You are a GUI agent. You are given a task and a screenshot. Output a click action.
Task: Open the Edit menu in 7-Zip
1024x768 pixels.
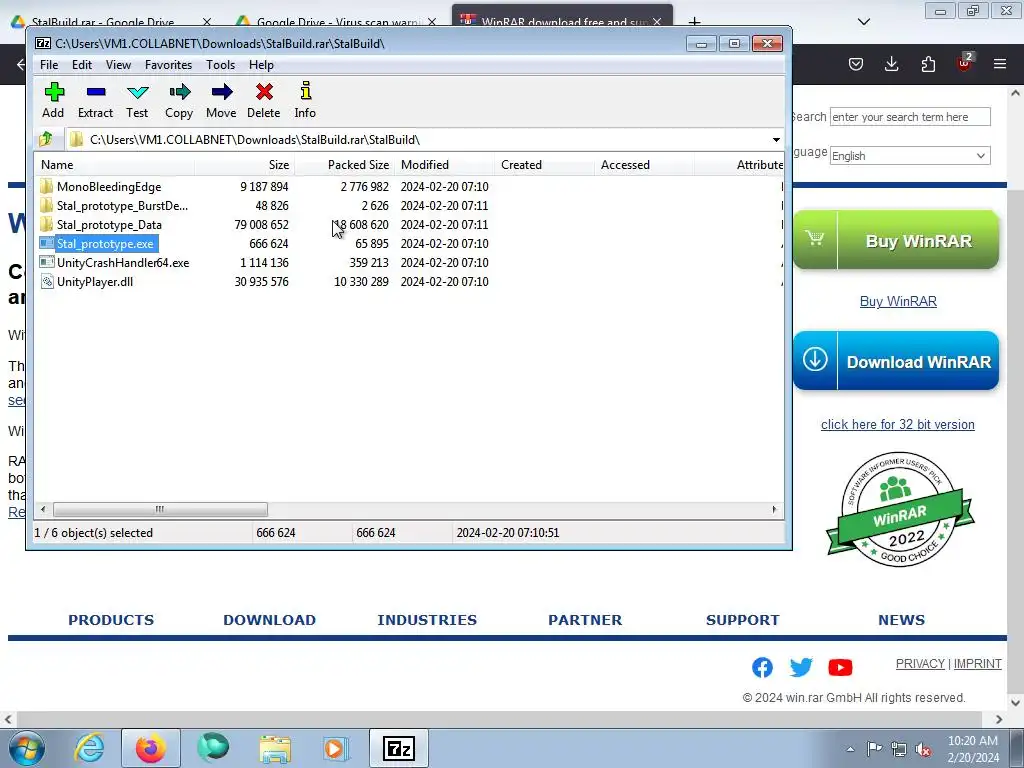tap(82, 65)
